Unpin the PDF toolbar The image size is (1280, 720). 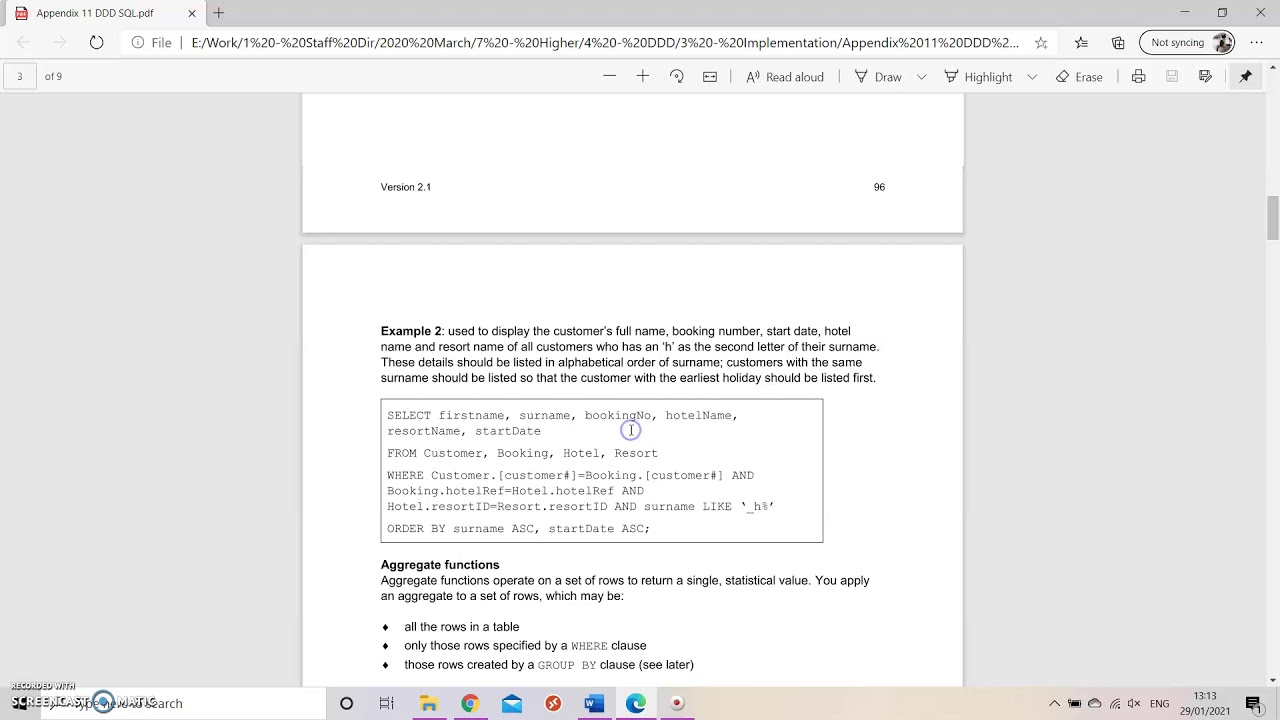coord(1246,77)
